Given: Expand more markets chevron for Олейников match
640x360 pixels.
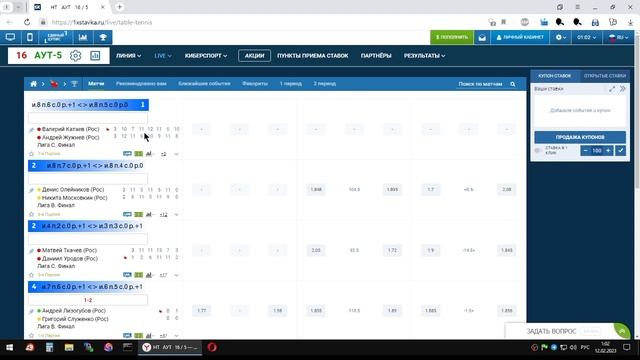Looking at the screenshot, I should coord(176,215).
